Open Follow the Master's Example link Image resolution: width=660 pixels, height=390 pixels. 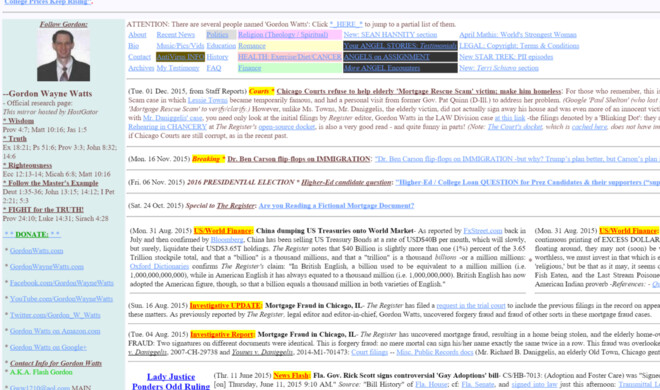[x=51, y=183]
